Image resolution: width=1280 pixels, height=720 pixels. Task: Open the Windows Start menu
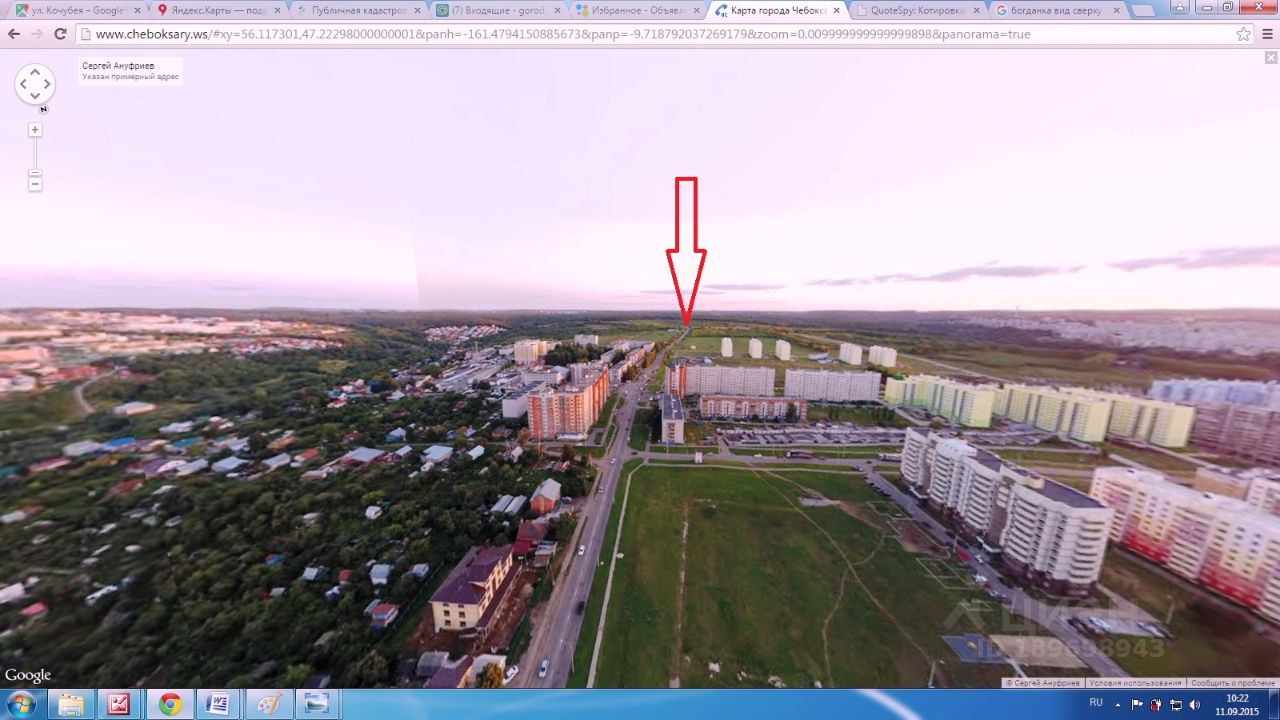point(20,704)
